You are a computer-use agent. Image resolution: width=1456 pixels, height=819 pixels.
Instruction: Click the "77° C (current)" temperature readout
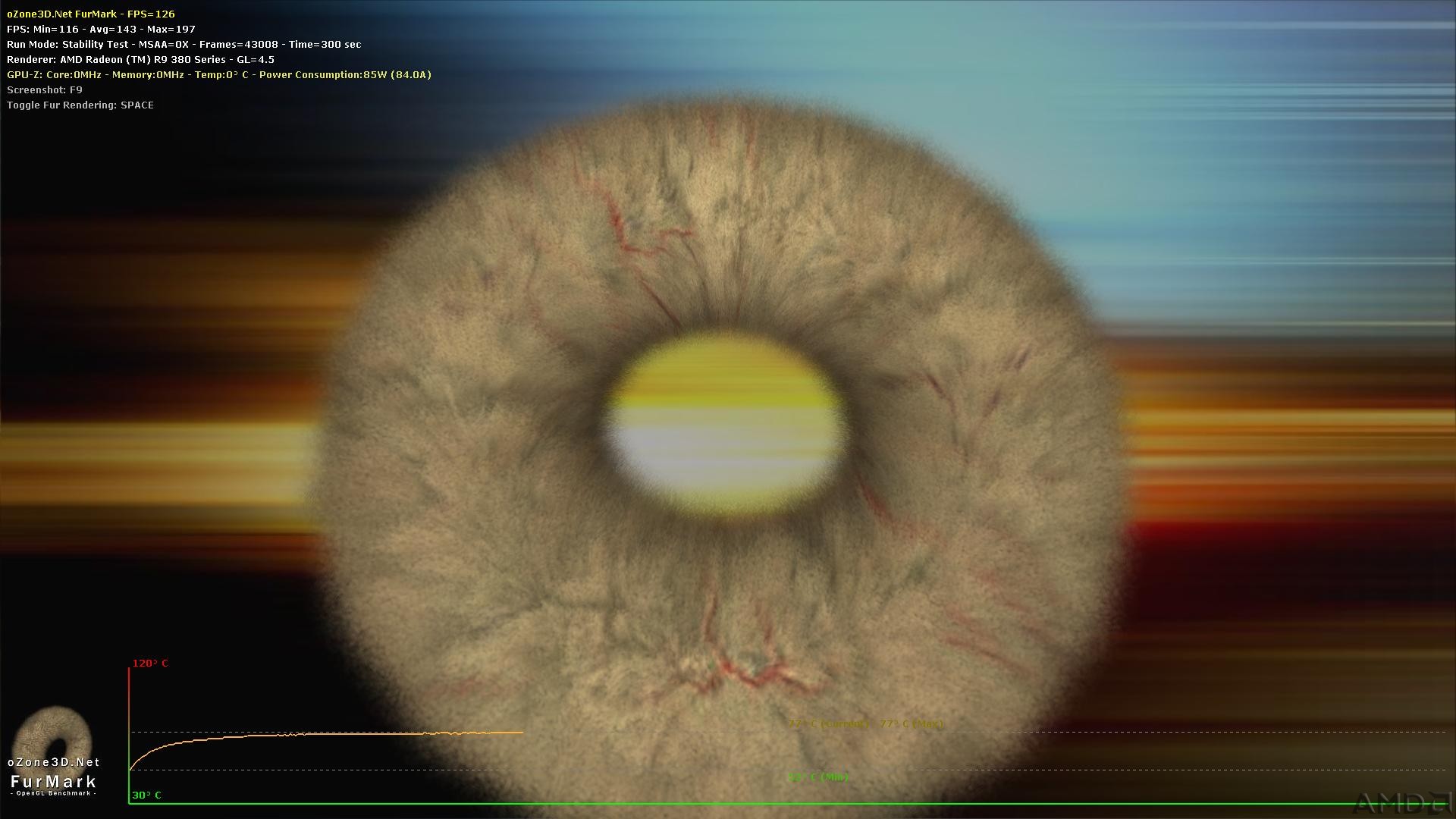(x=828, y=724)
